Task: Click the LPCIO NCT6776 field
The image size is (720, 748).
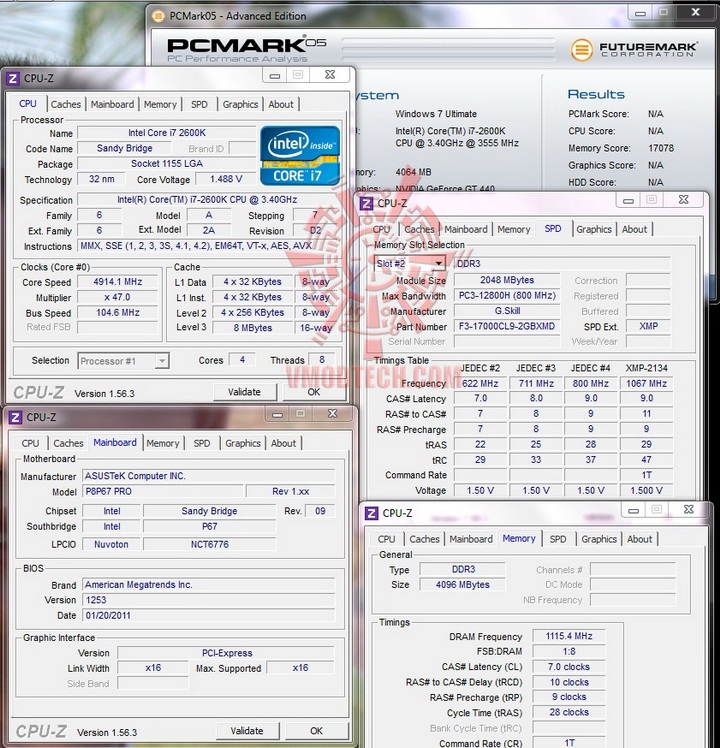Action: pos(209,544)
